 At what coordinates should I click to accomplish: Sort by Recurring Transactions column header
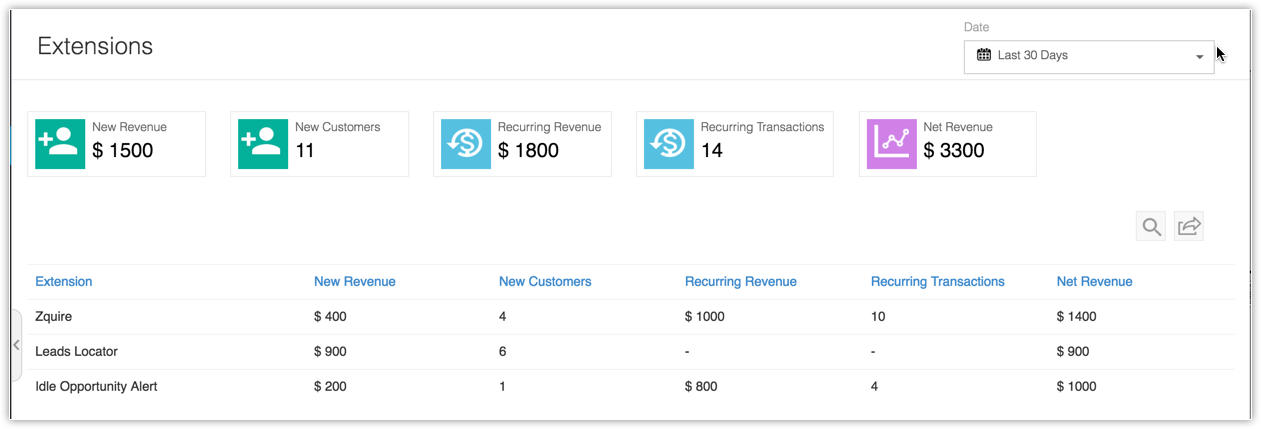coord(937,282)
